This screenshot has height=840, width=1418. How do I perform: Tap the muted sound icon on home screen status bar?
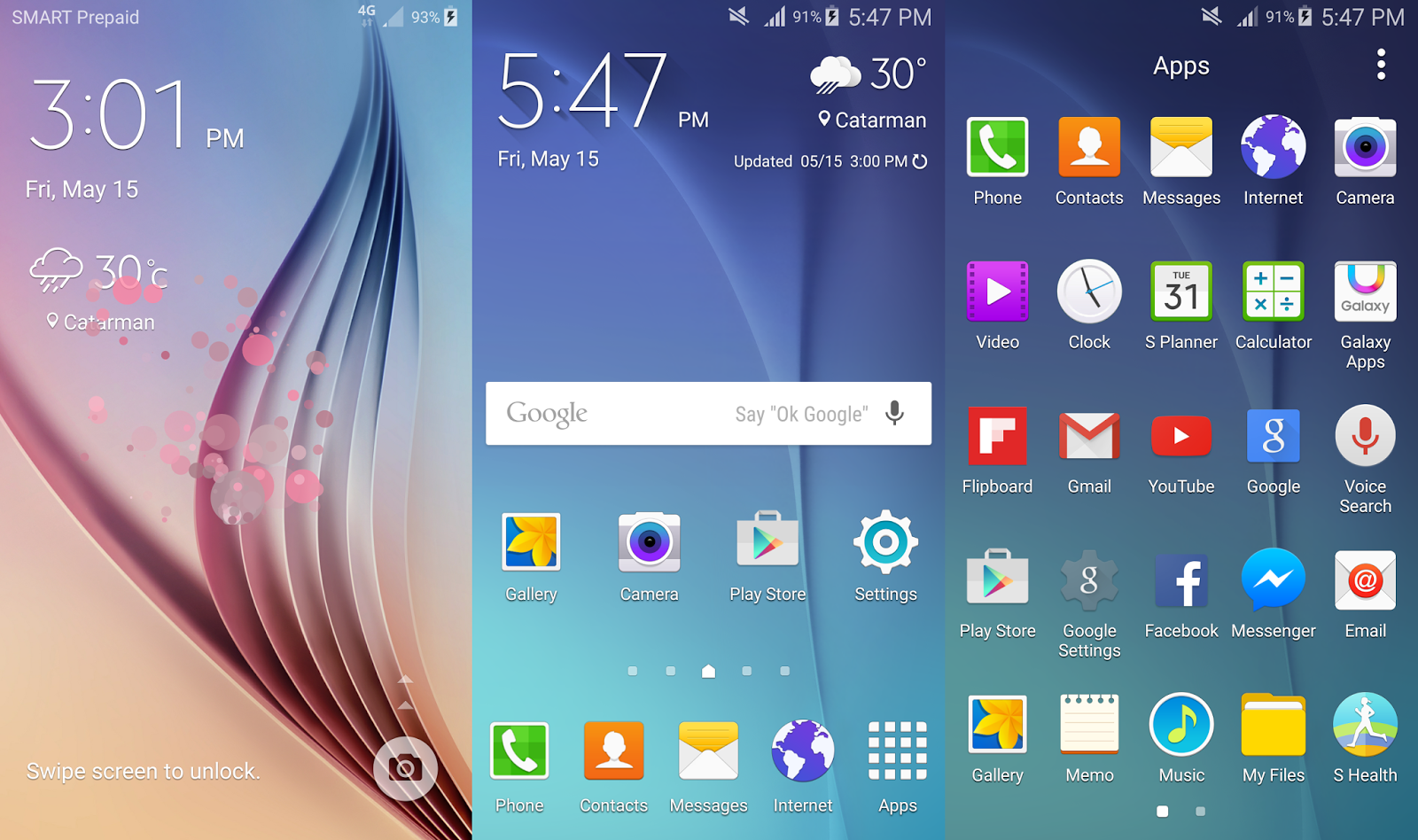click(x=738, y=16)
